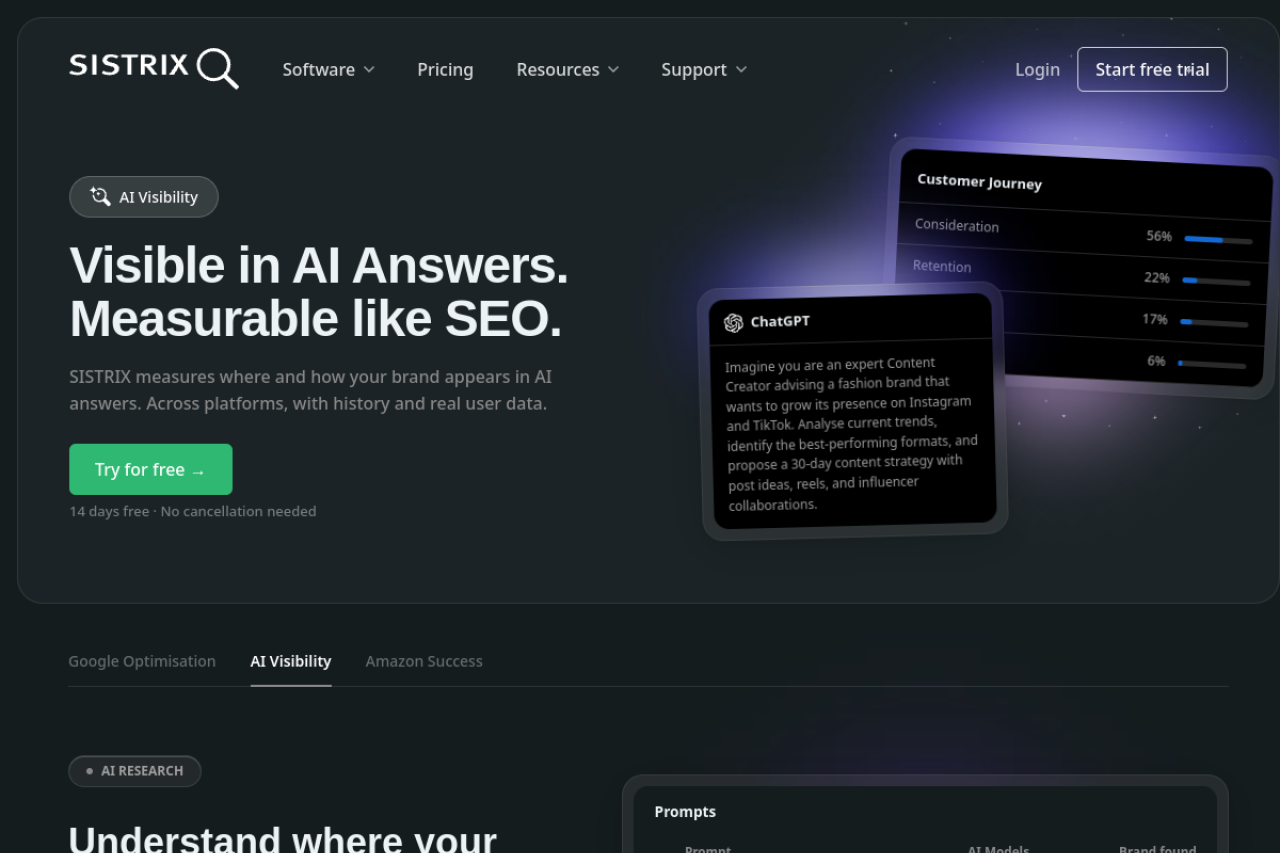
Task: Click '14 days free · No cancellation needed' text
Action: tap(193, 511)
